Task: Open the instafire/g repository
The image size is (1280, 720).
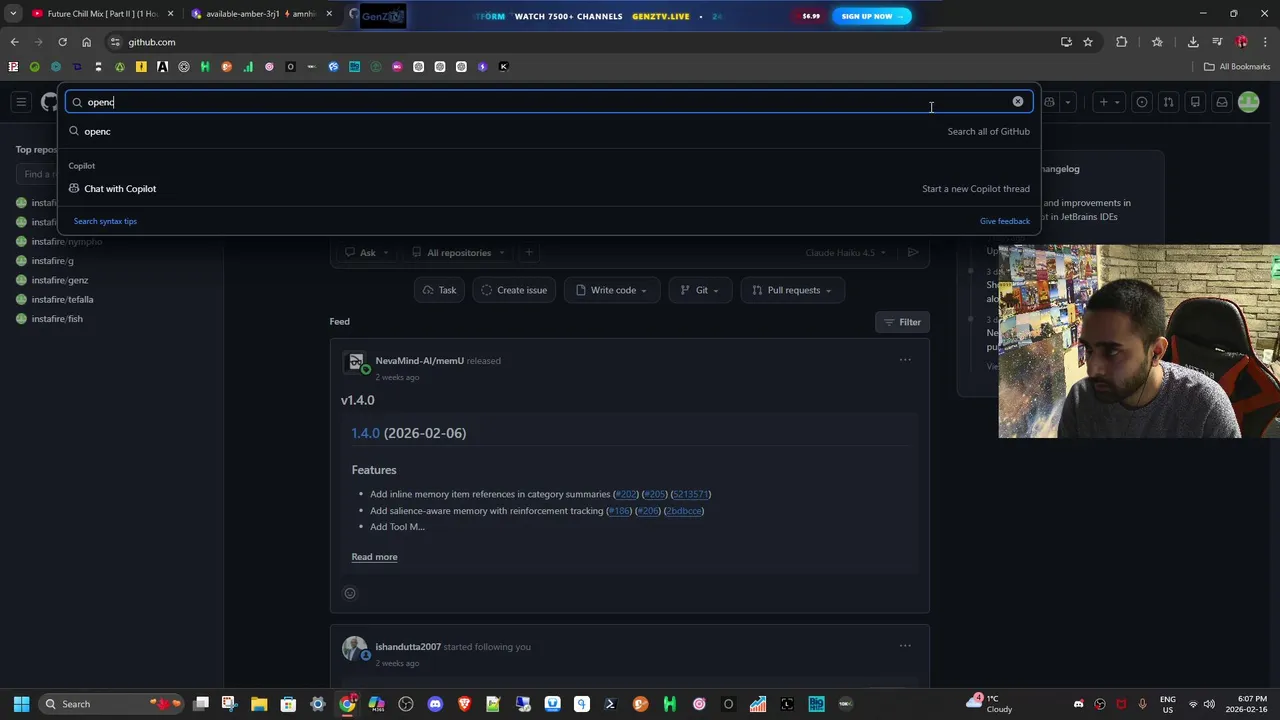Action: click(52, 261)
